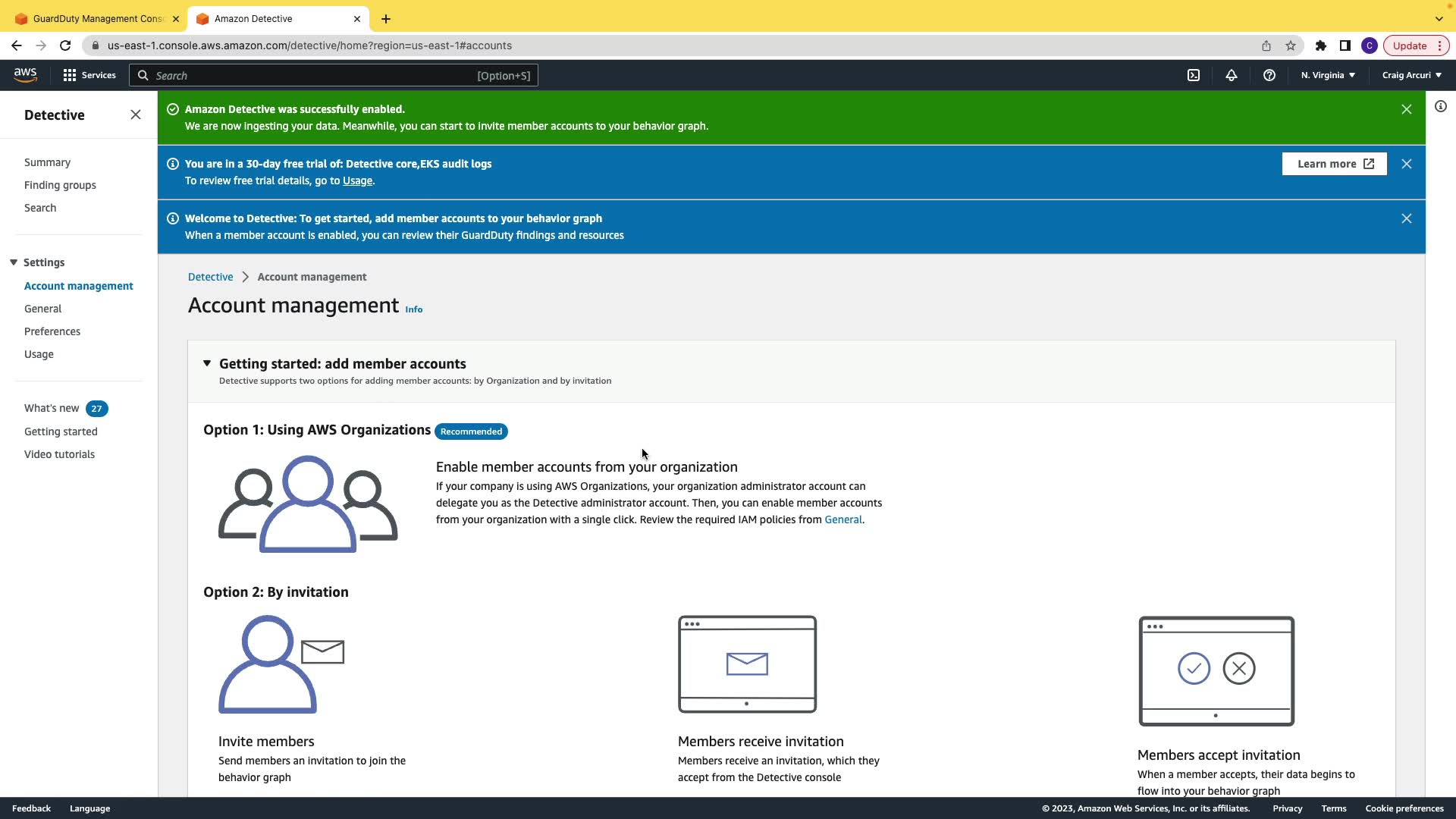Follow the Usage link in the trial banner
Screen dimensions: 1456x819
click(357, 180)
